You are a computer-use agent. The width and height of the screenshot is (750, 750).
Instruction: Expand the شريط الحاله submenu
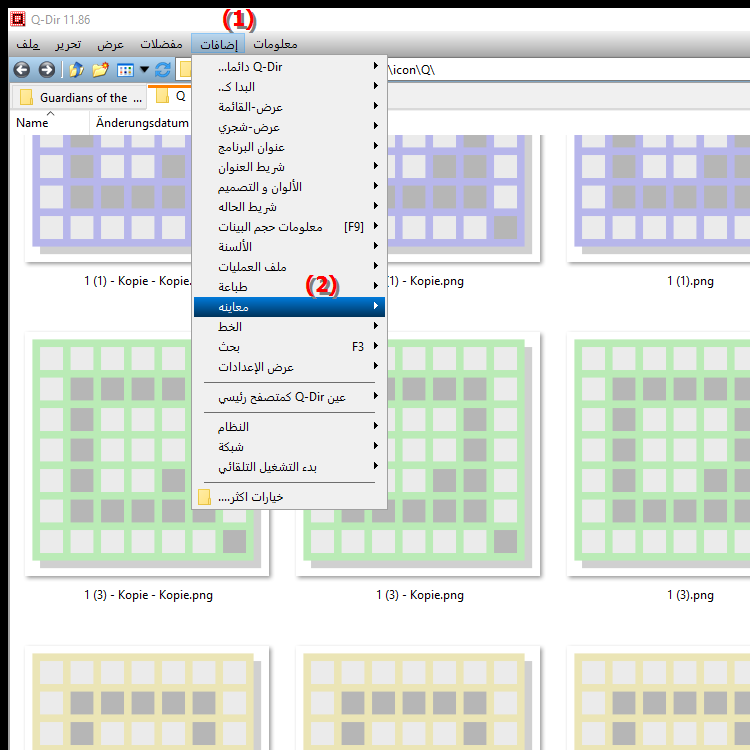click(x=289, y=207)
